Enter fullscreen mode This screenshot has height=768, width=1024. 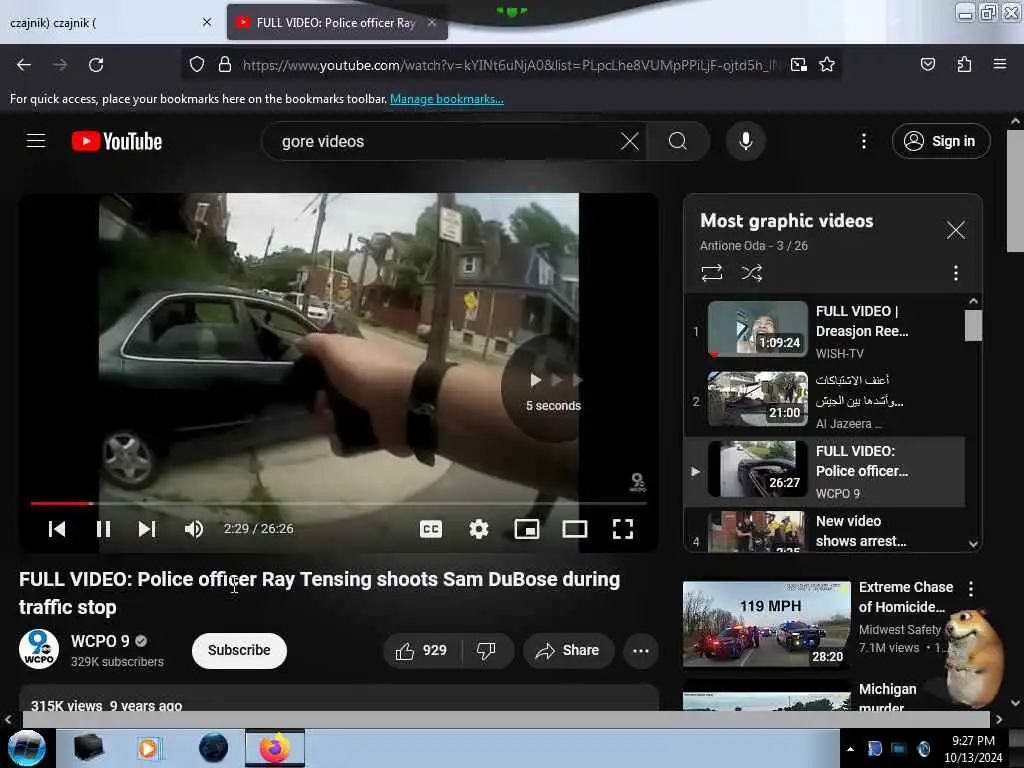(623, 529)
